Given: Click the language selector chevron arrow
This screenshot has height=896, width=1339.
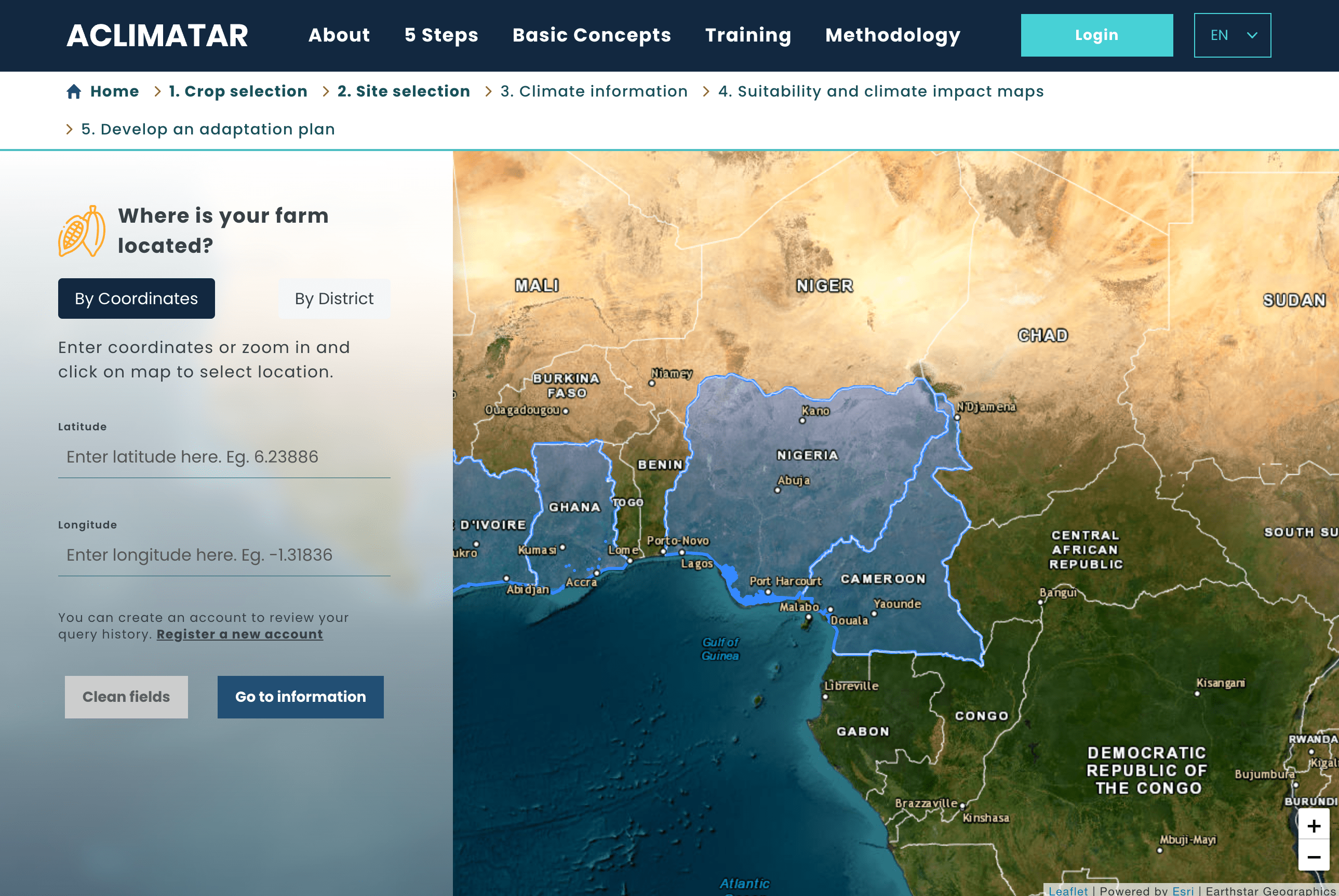Looking at the screenshot, I should tap(1252, 35).
